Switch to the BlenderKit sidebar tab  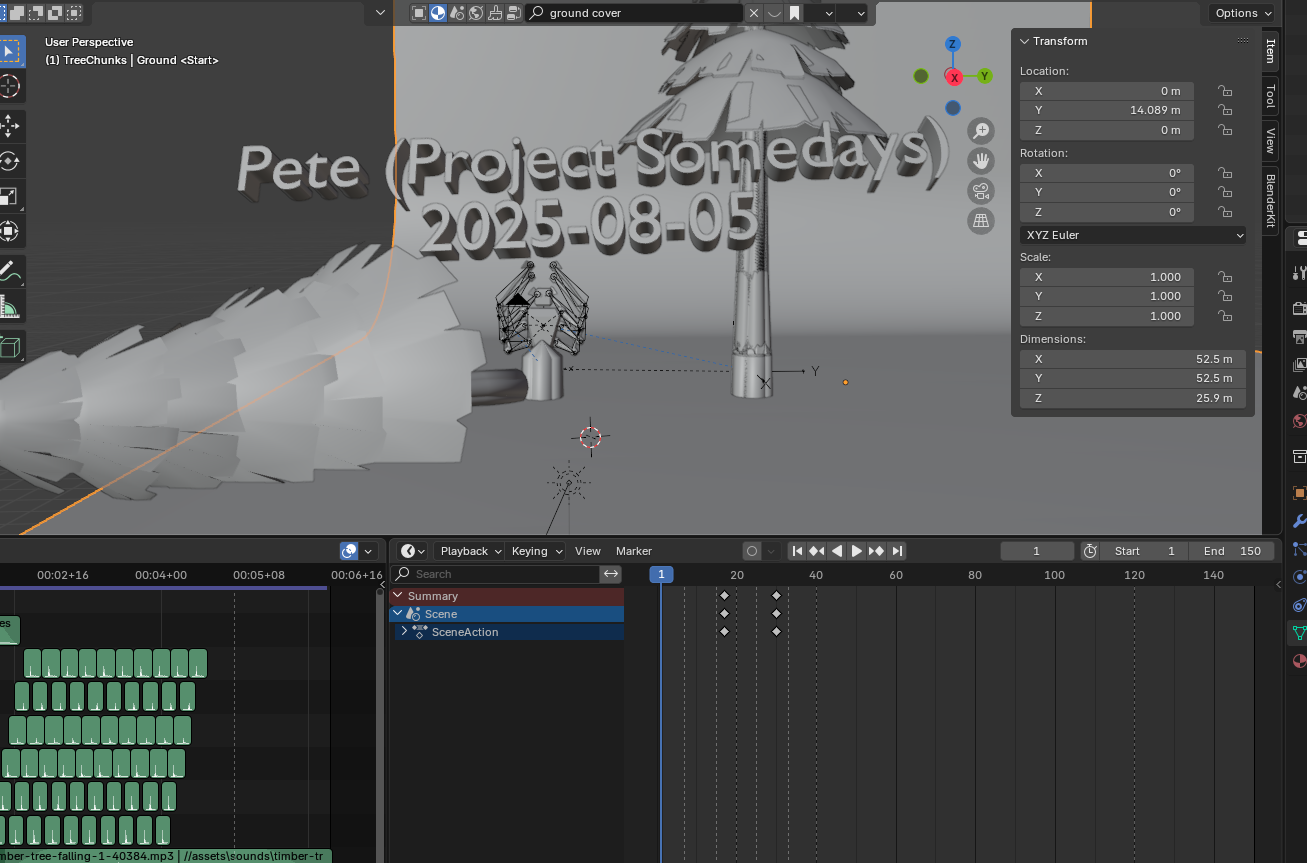[x=1270, y=200]
